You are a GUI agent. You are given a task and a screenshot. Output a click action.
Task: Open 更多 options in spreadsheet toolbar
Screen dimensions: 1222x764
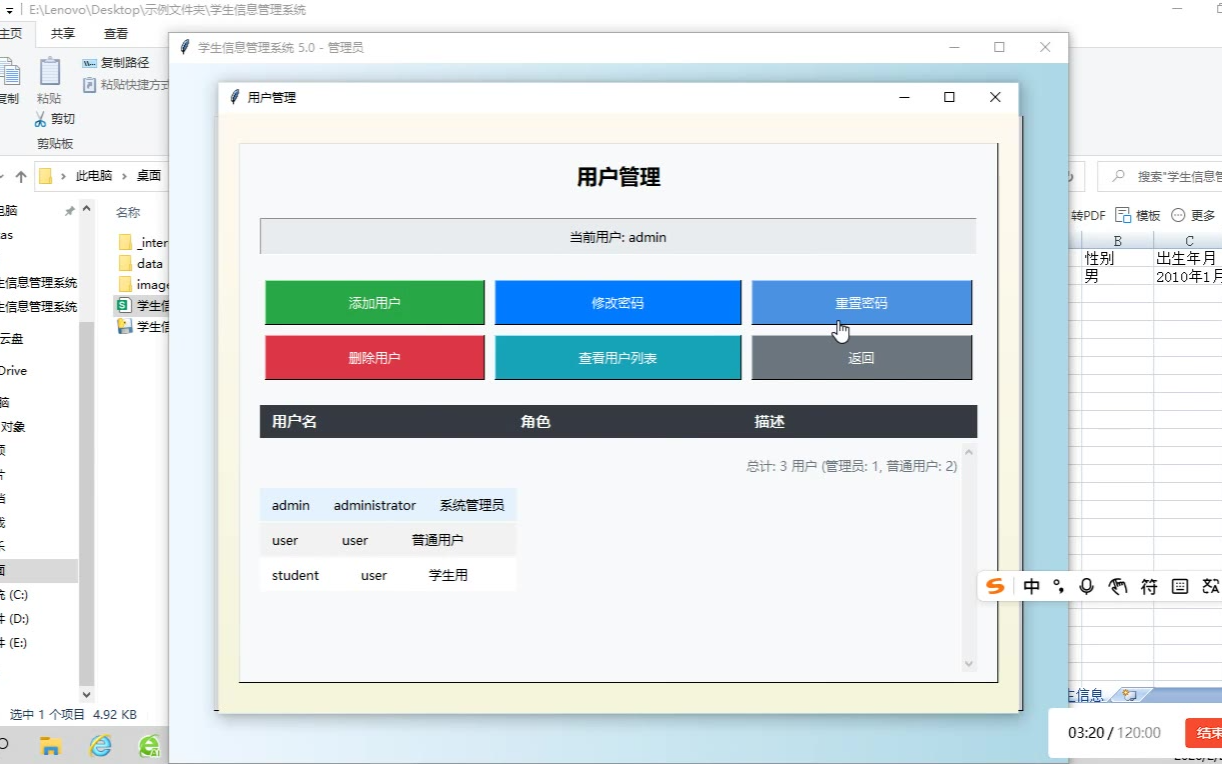pos(1193,215)
